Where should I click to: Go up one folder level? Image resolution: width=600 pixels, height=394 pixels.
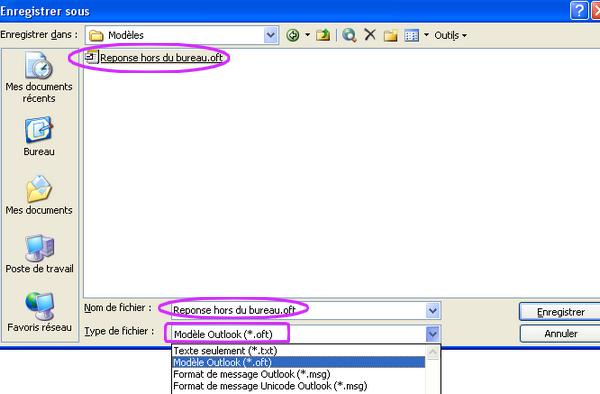tap(323, 35)
